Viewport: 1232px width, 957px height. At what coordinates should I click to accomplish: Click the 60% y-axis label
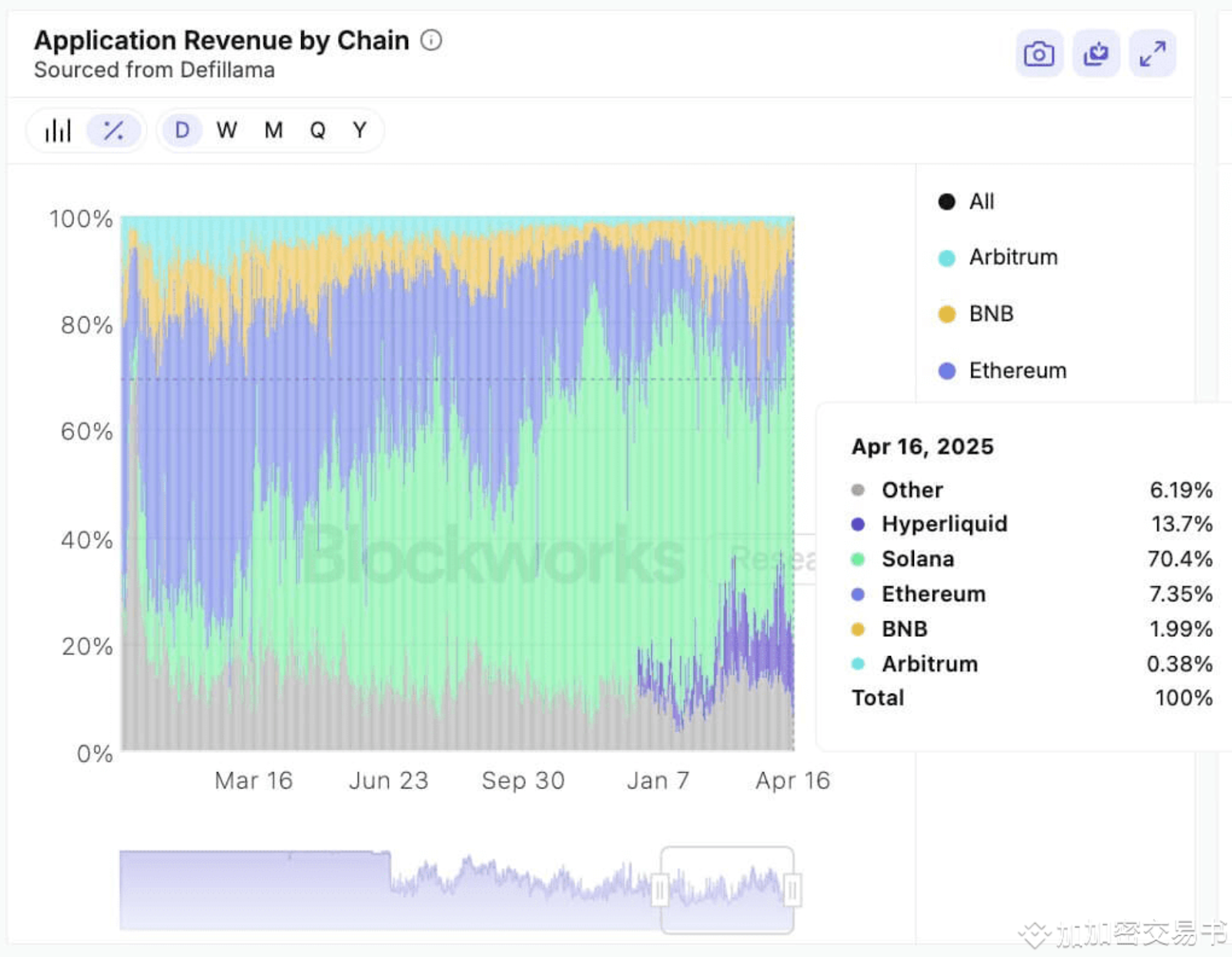click(x=87, y=431)
